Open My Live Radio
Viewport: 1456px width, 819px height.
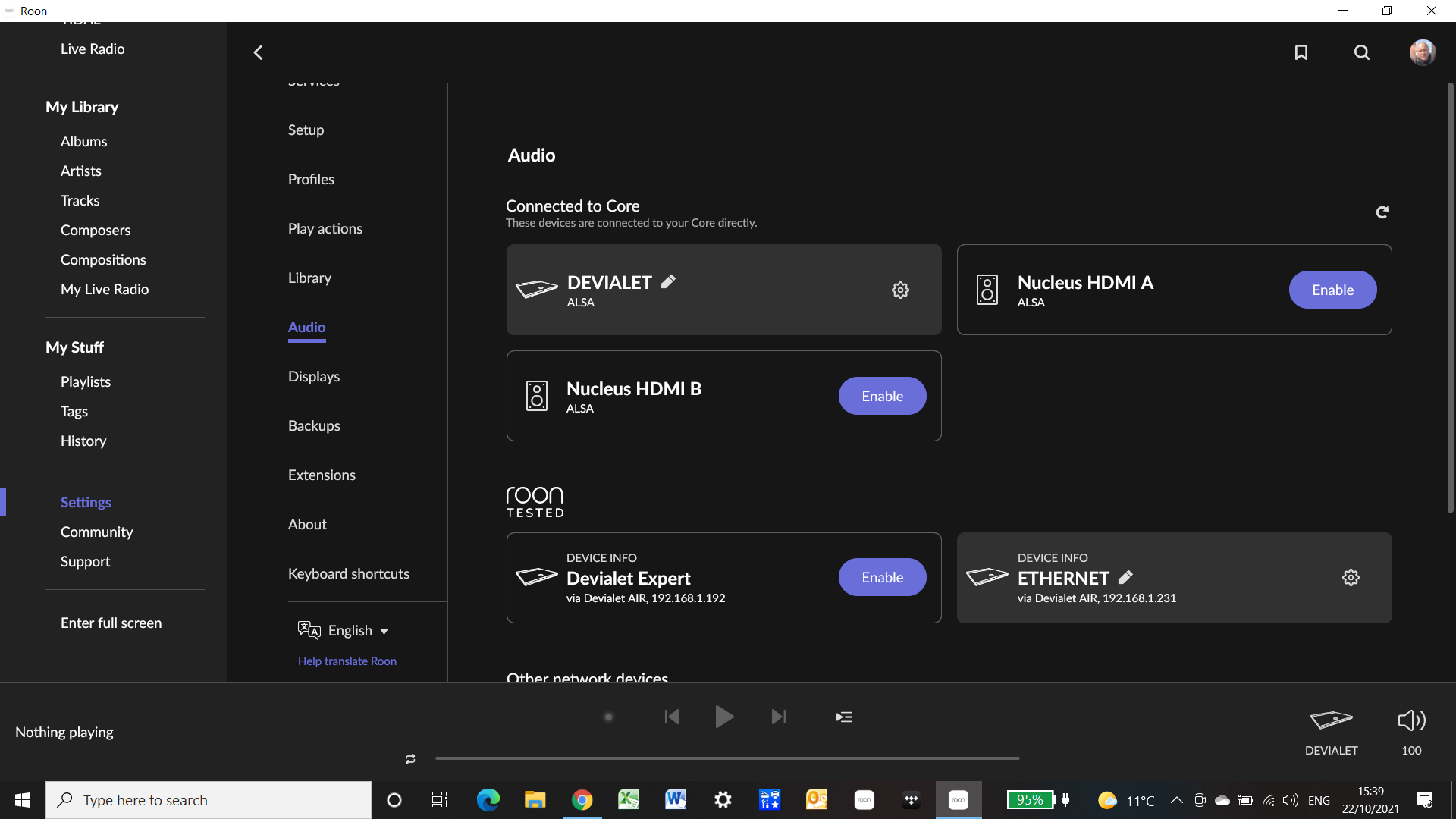pos(105,289)
